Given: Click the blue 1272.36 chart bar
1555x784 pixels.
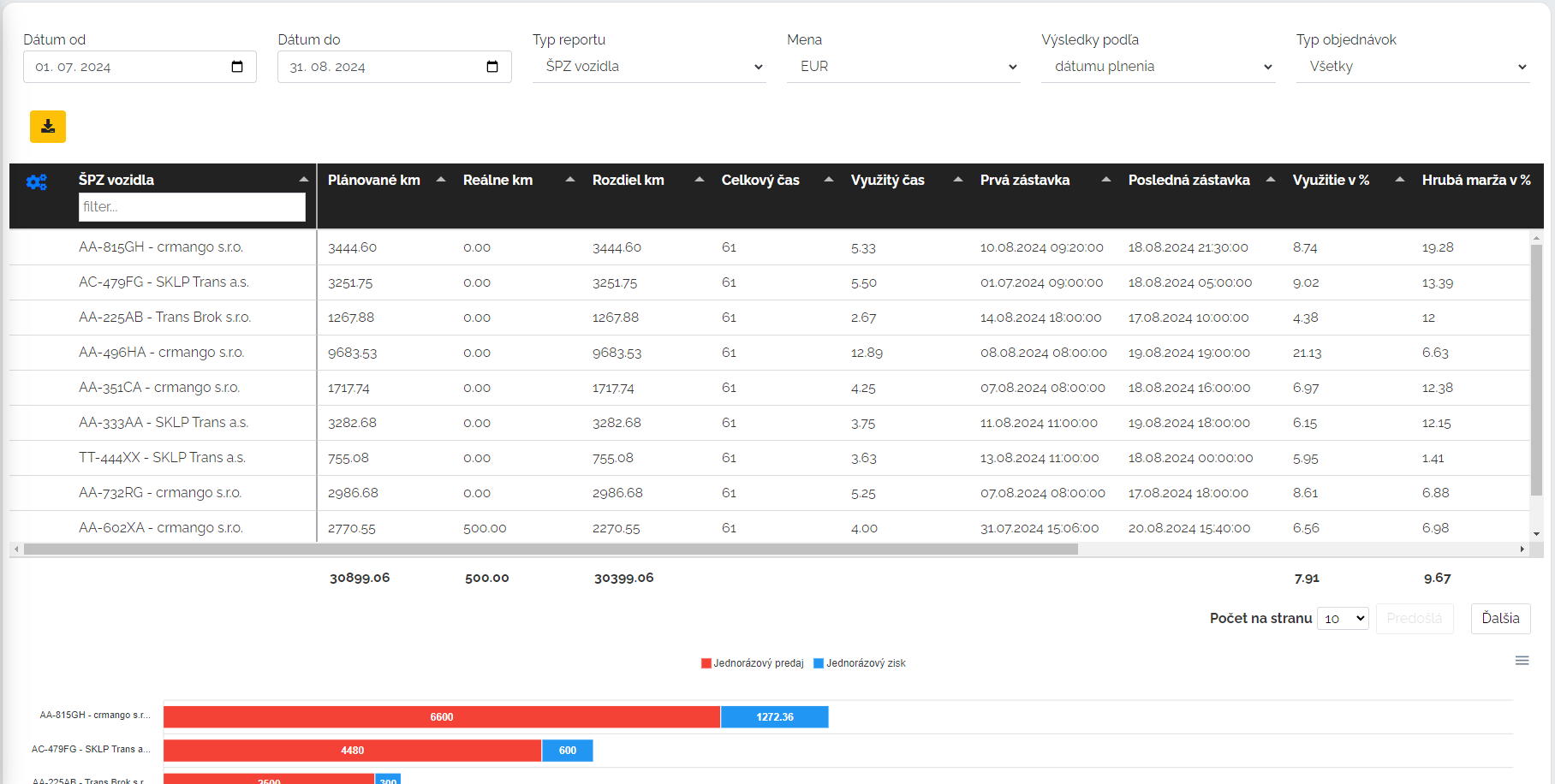Looking at the screenshot, I should pos(775,717).
